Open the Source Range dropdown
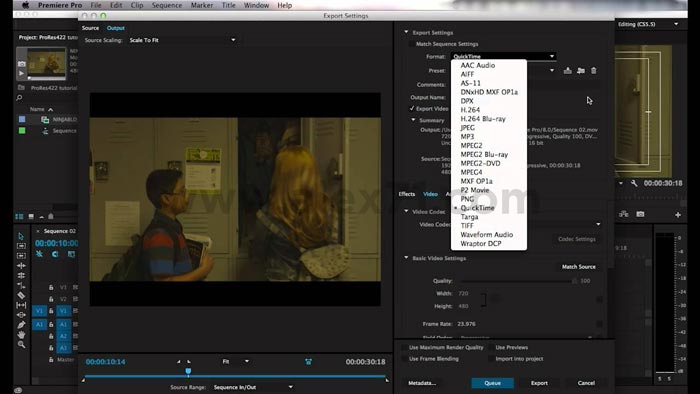 (253, 387)
